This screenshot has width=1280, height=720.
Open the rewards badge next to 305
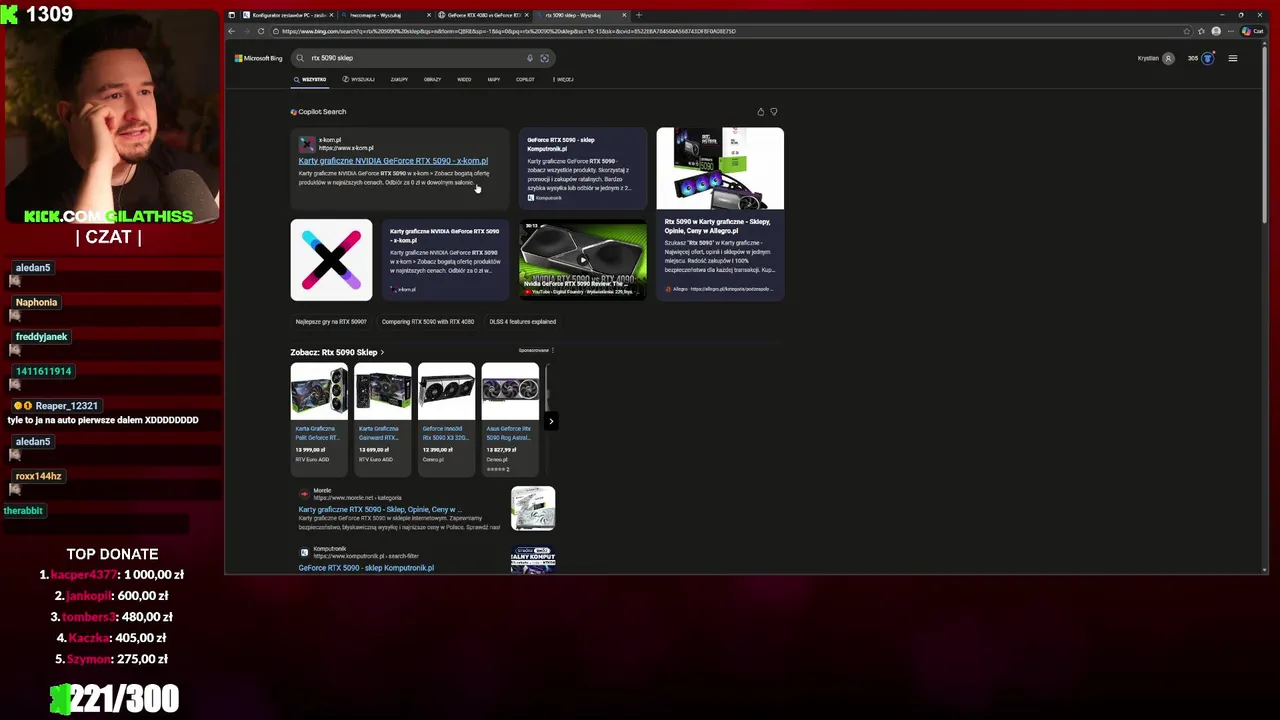[x=1207, y=58]
